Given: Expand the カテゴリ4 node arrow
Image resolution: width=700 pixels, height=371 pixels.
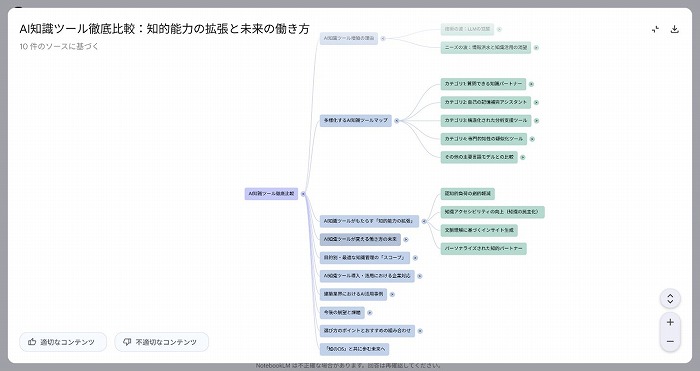Looking at the screenshot, I should coord(532,139).
